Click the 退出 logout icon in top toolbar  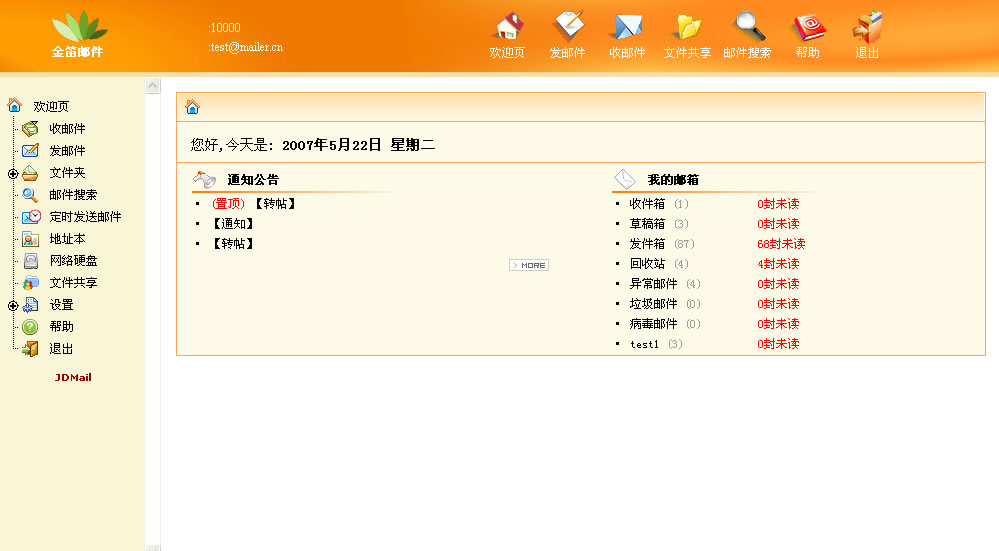click(867, 28)
